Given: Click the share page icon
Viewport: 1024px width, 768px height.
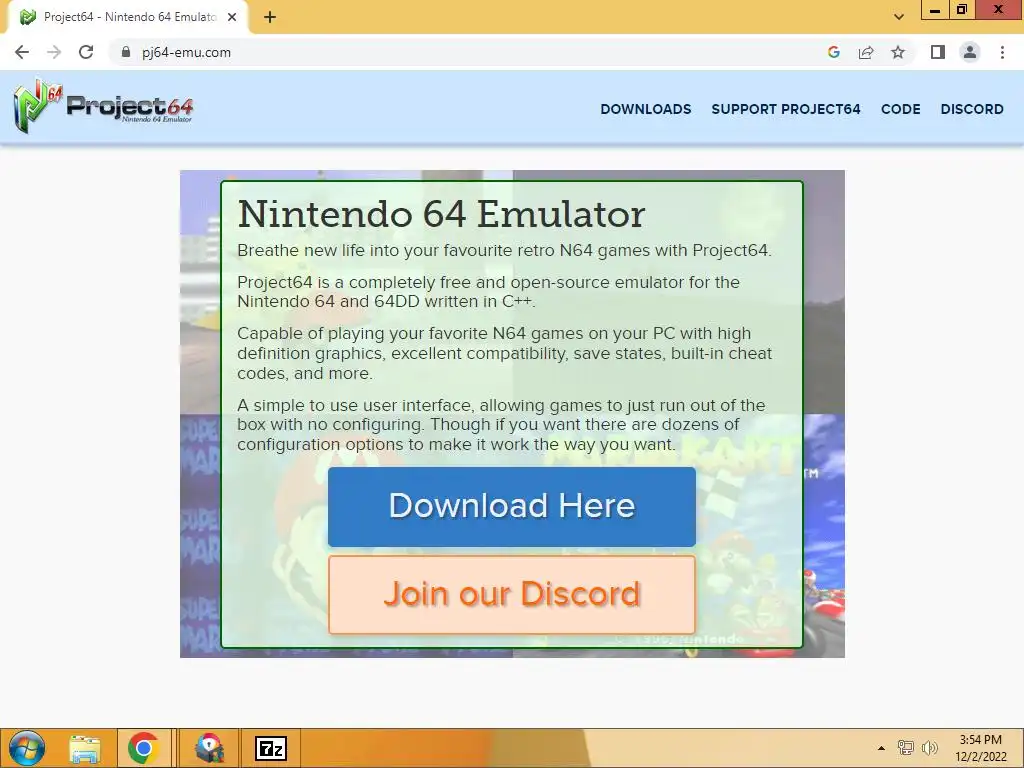Looking at the screenshot, I should click(x=866, y=52).
